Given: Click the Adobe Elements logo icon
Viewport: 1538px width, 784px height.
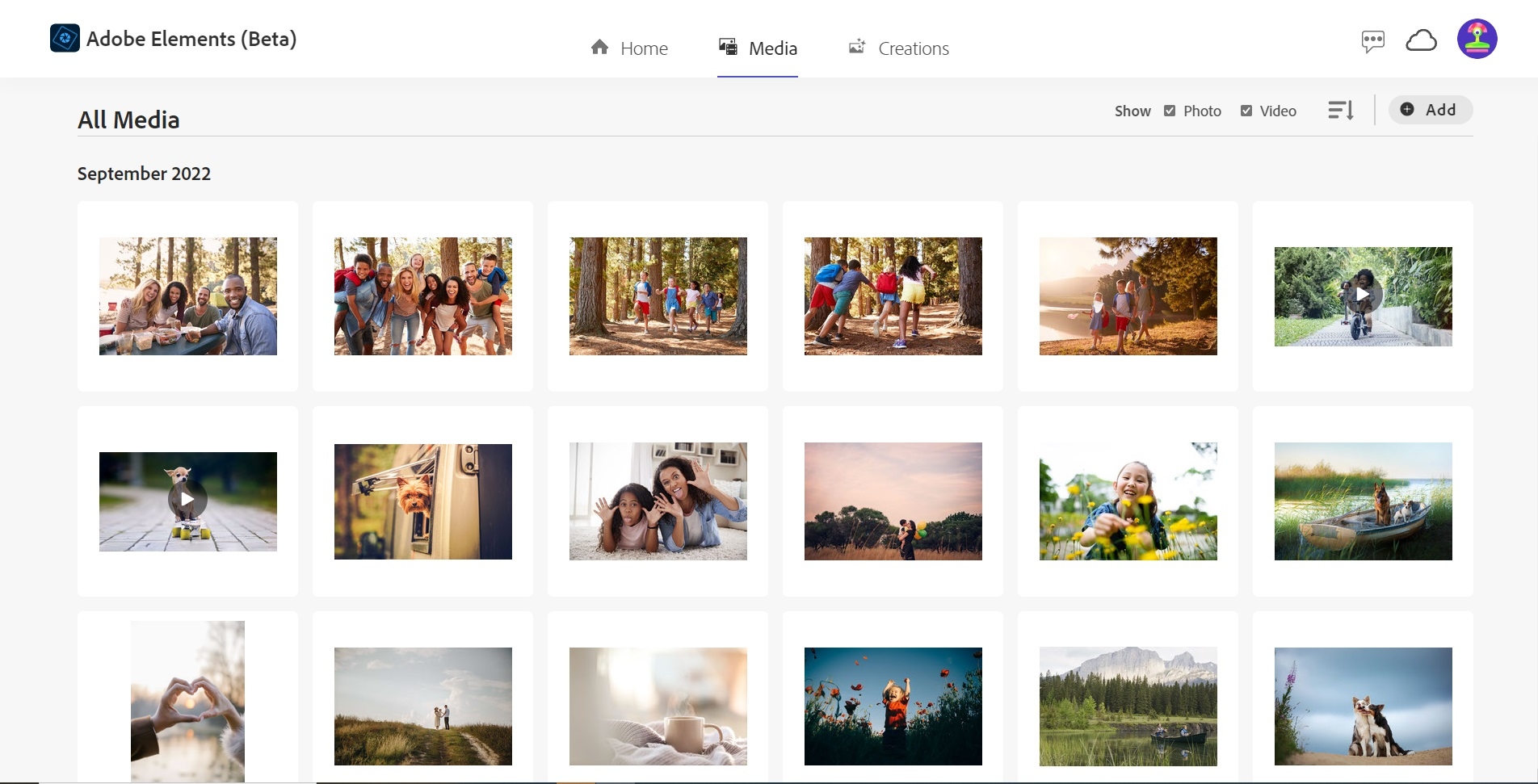Looking at the screenshot, I should pos(65,38).
